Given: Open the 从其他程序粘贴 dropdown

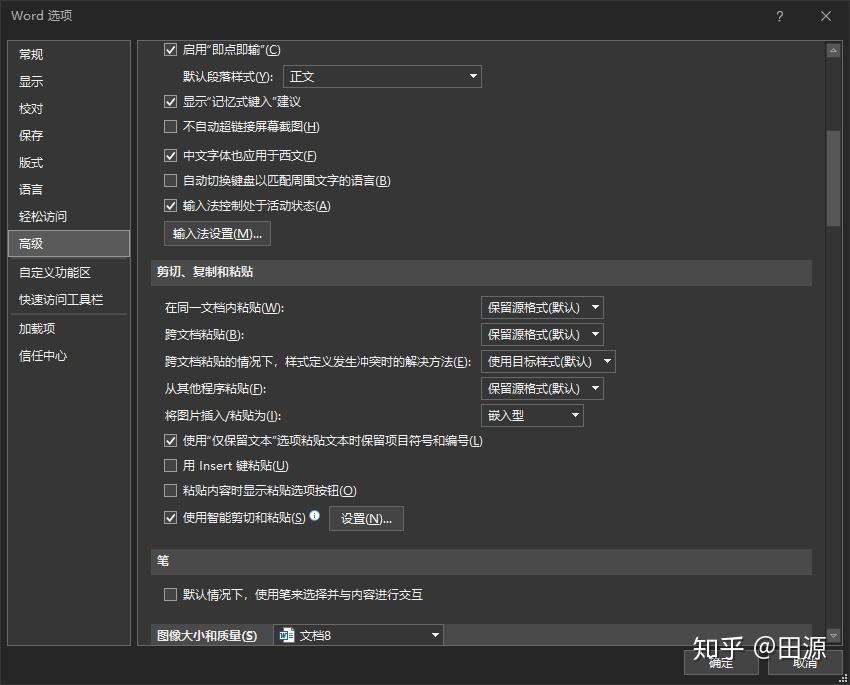Looking at the screenshot, I should tap(542, 389).
